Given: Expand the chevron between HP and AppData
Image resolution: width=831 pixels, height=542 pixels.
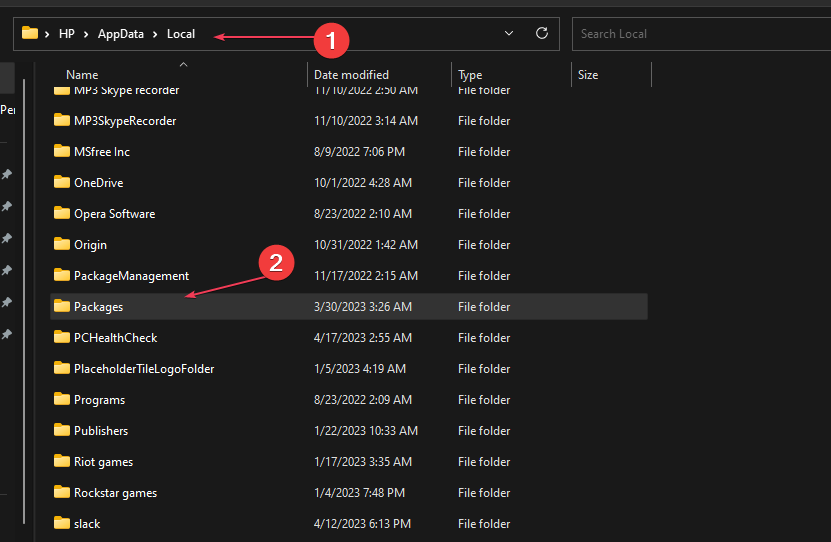Looking at the screenshot, I should coord(86,34).
